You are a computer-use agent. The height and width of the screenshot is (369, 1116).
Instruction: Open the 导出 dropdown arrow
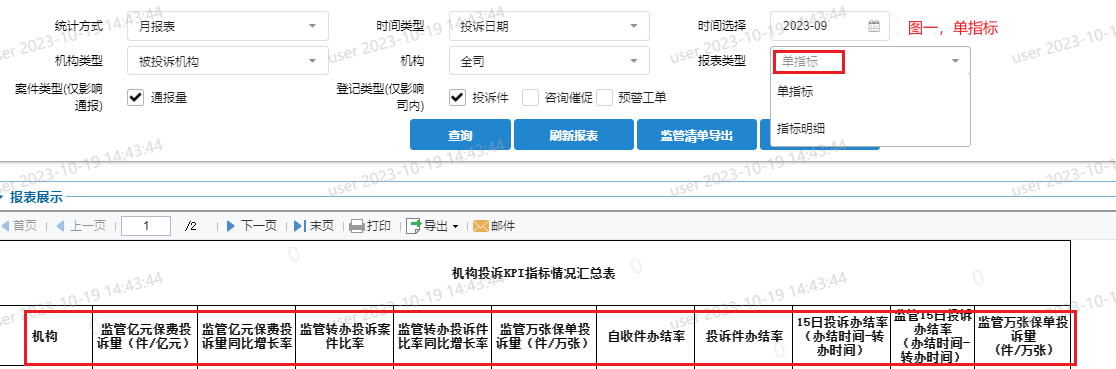456,227
